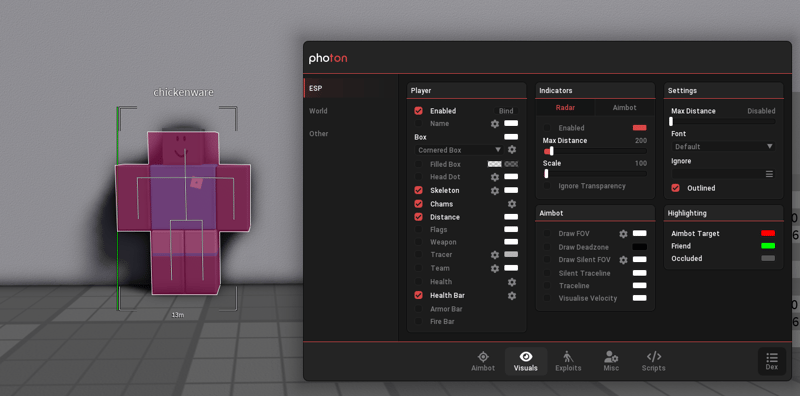This screenshot has height=396, width=800.
Task: Click the Bind button beside Enabled
Action: tap(506, 111)
